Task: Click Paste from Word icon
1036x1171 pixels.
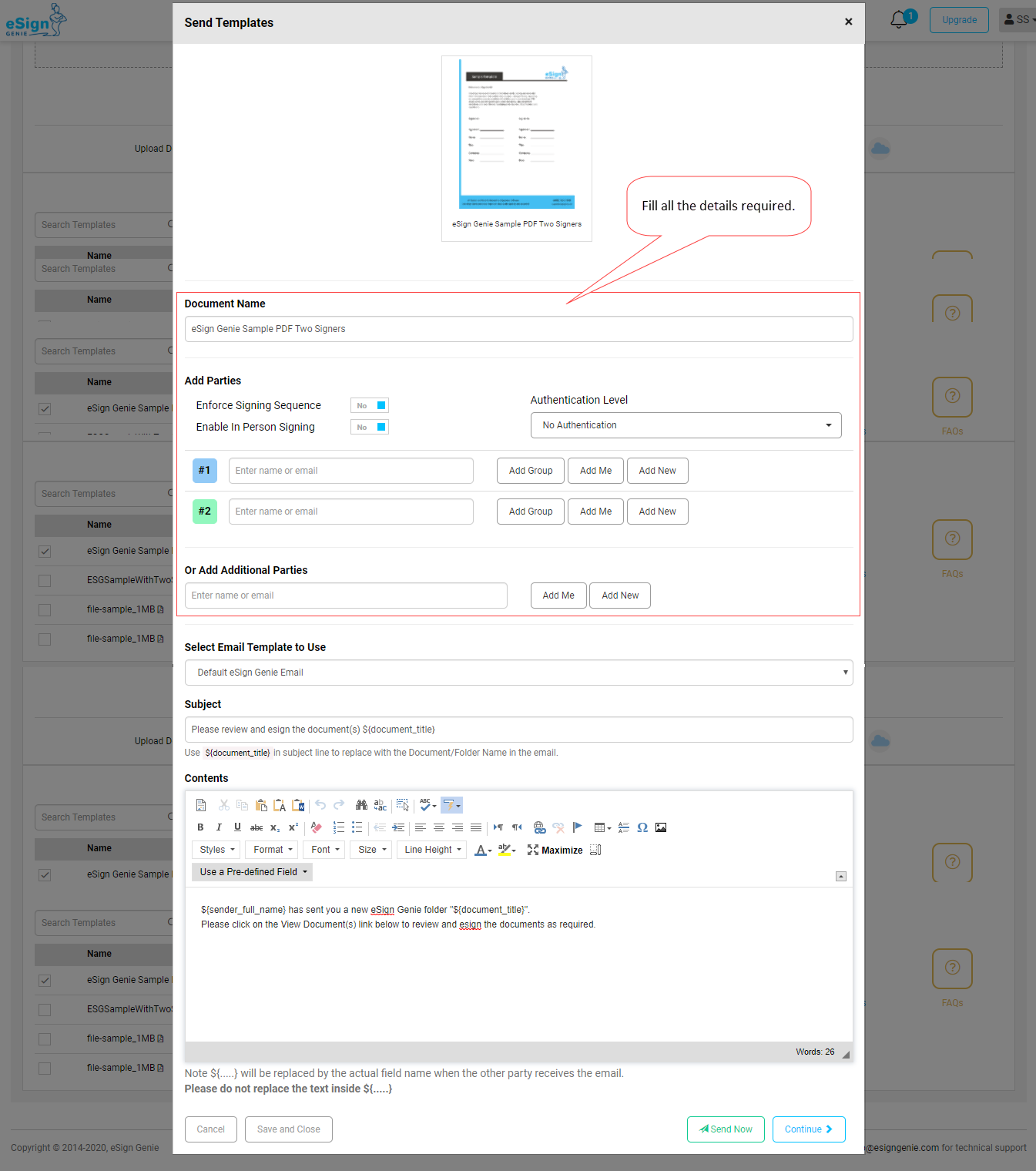Action: (x=298, y=805)
